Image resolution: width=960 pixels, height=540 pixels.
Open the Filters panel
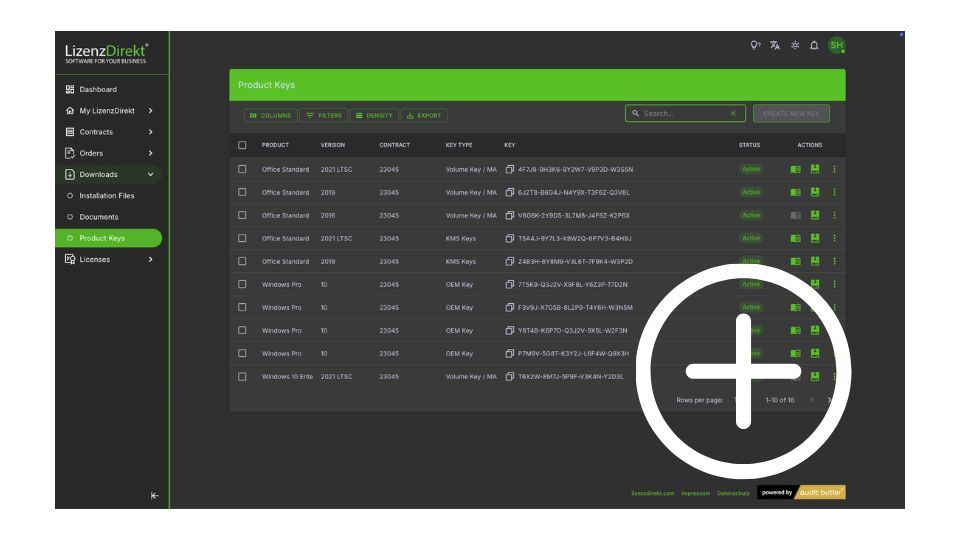pos(323,115)
